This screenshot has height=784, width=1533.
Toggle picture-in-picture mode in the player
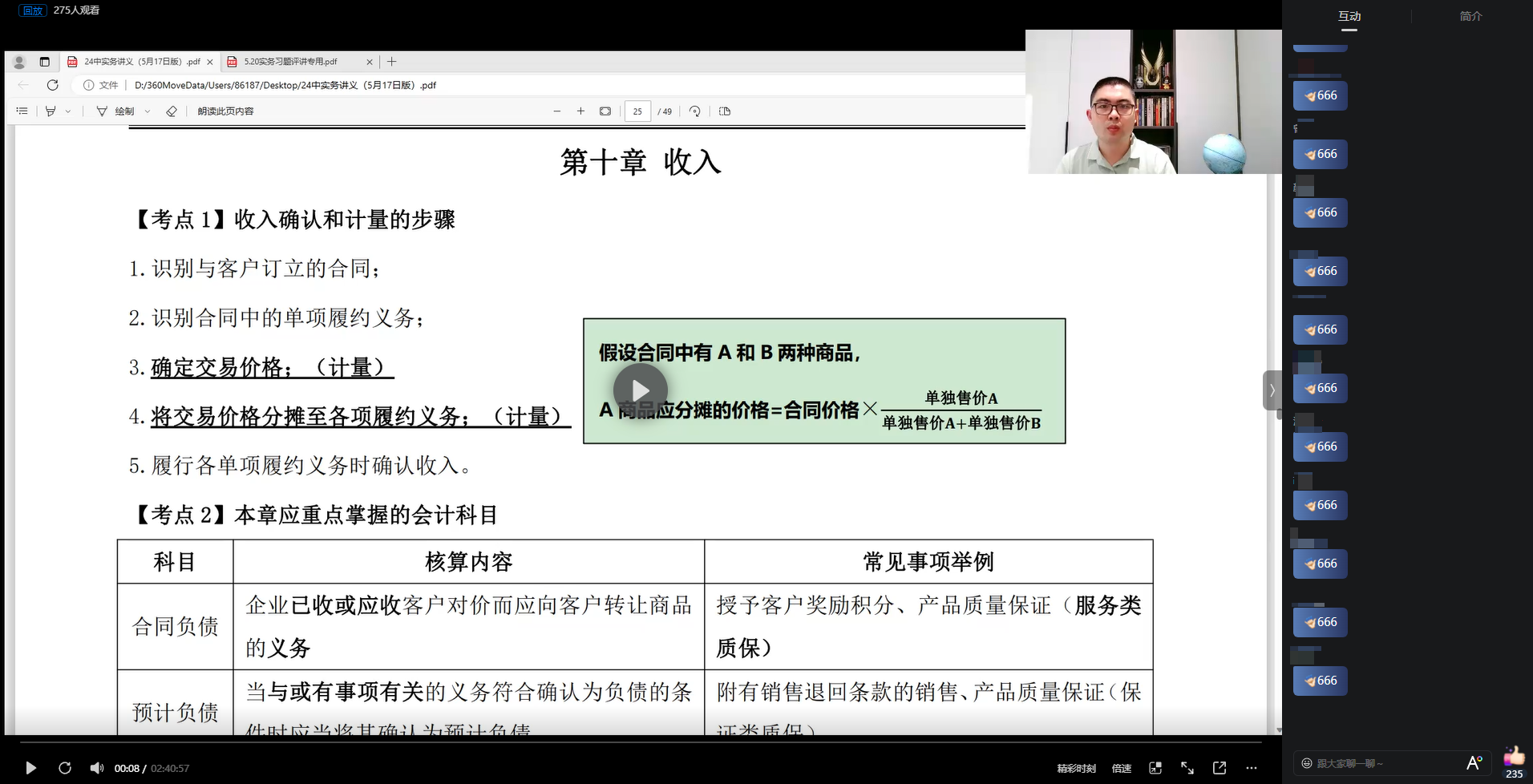(1155, 768)
